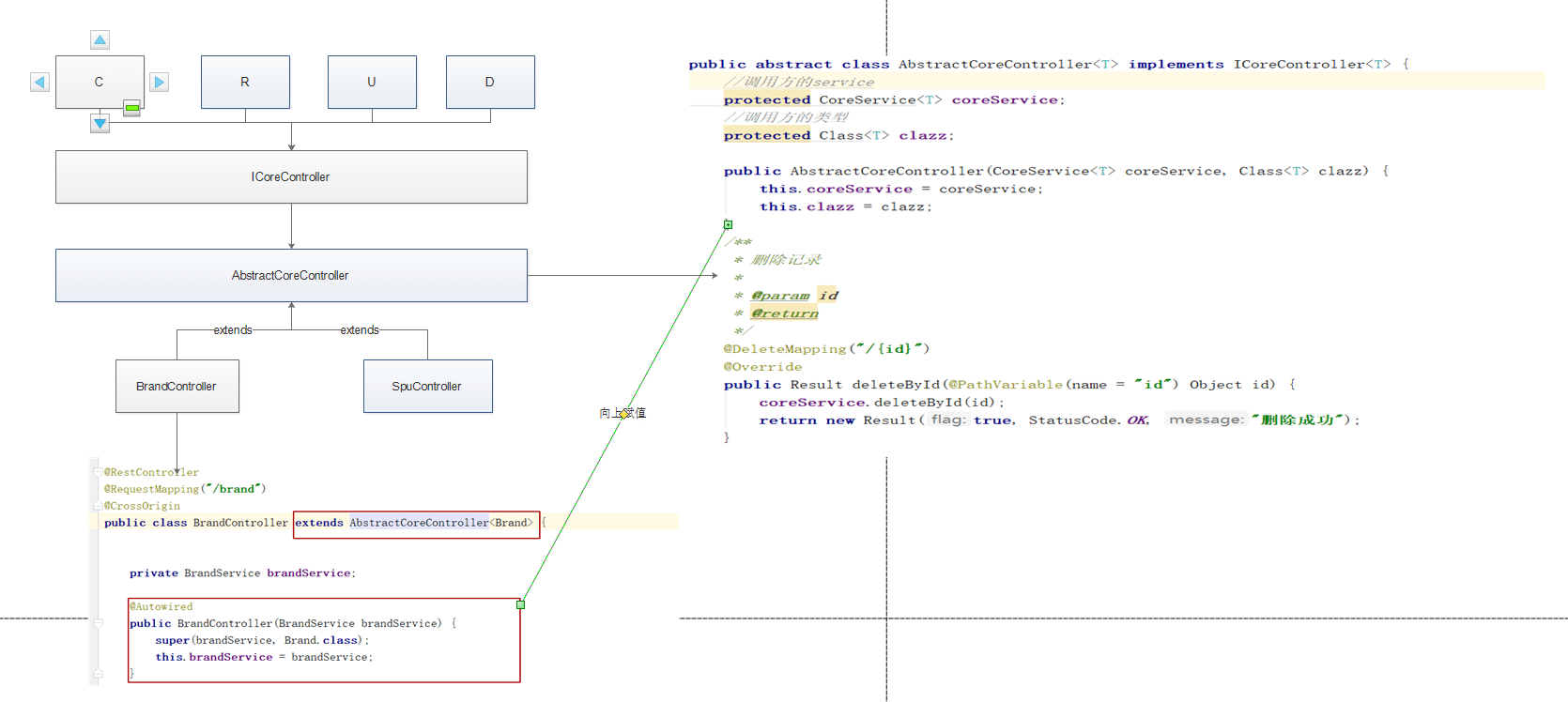This screenshot has height=702, width=1568.
Task: Select the D shape box
Action: [490, 82]
